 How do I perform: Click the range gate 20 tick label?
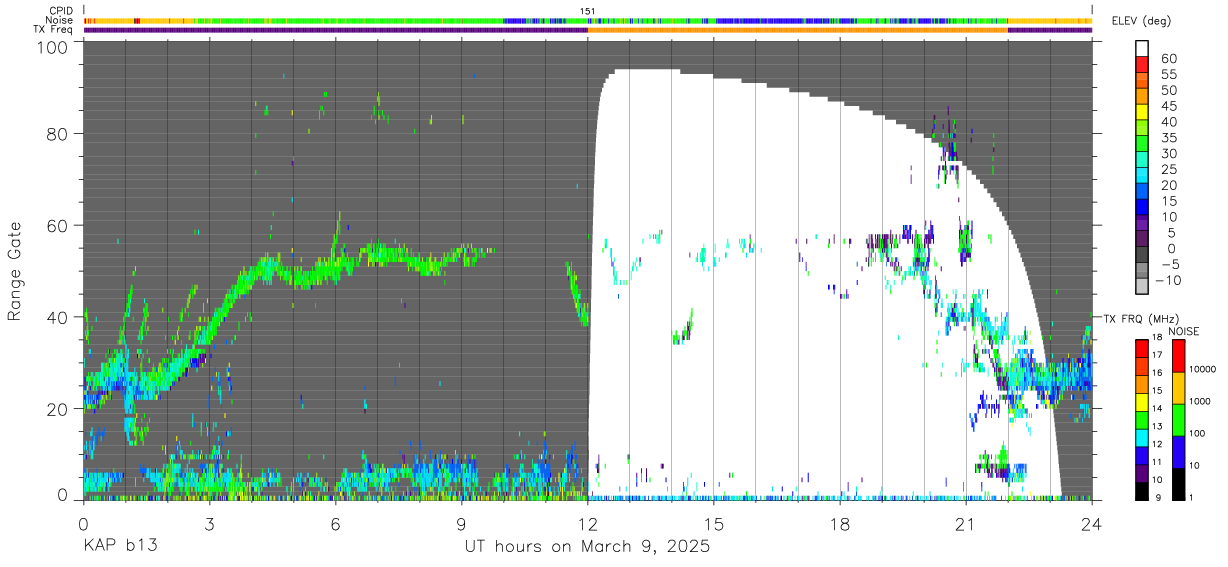[58, 409]
